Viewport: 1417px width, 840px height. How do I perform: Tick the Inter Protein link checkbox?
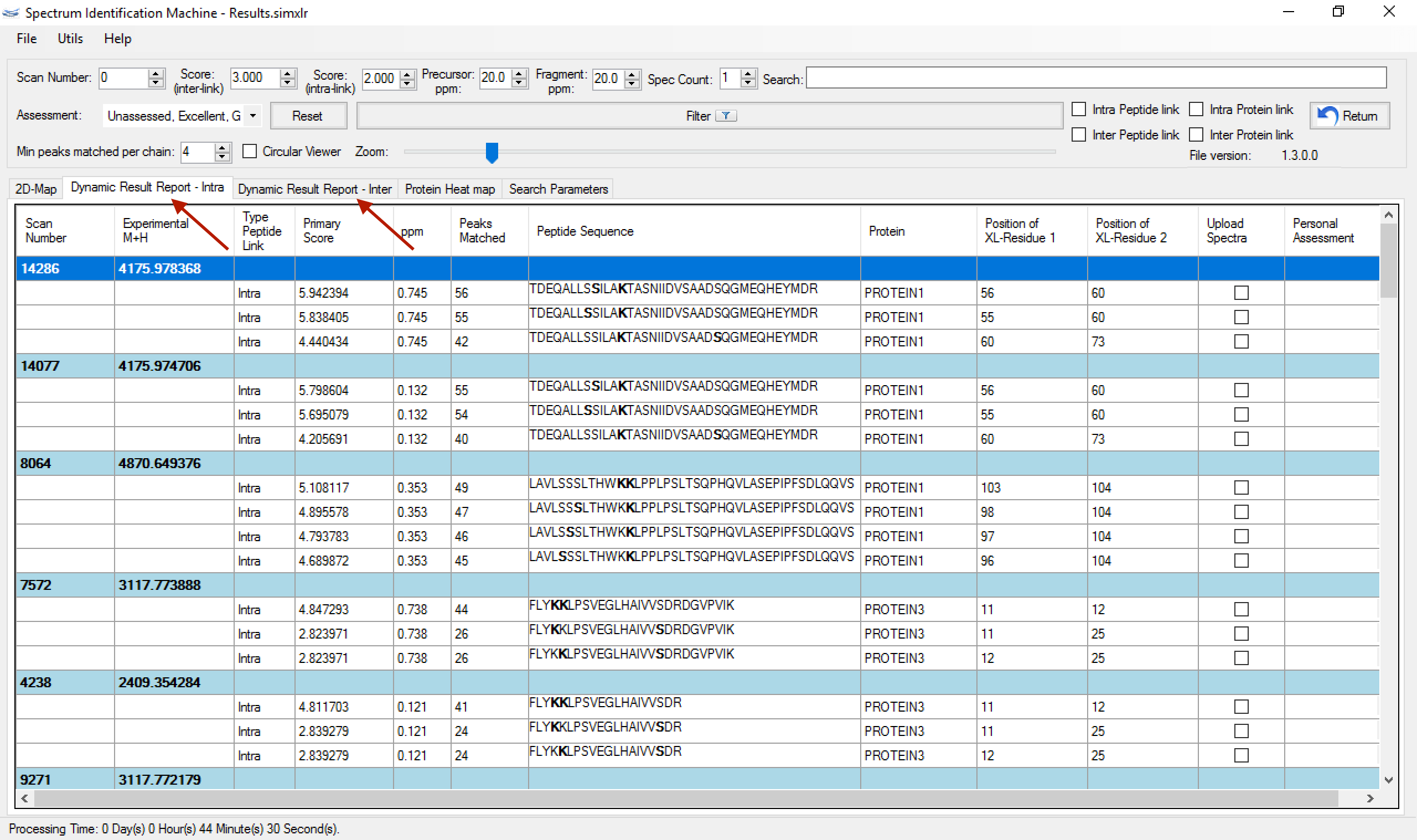(1196, 134)
